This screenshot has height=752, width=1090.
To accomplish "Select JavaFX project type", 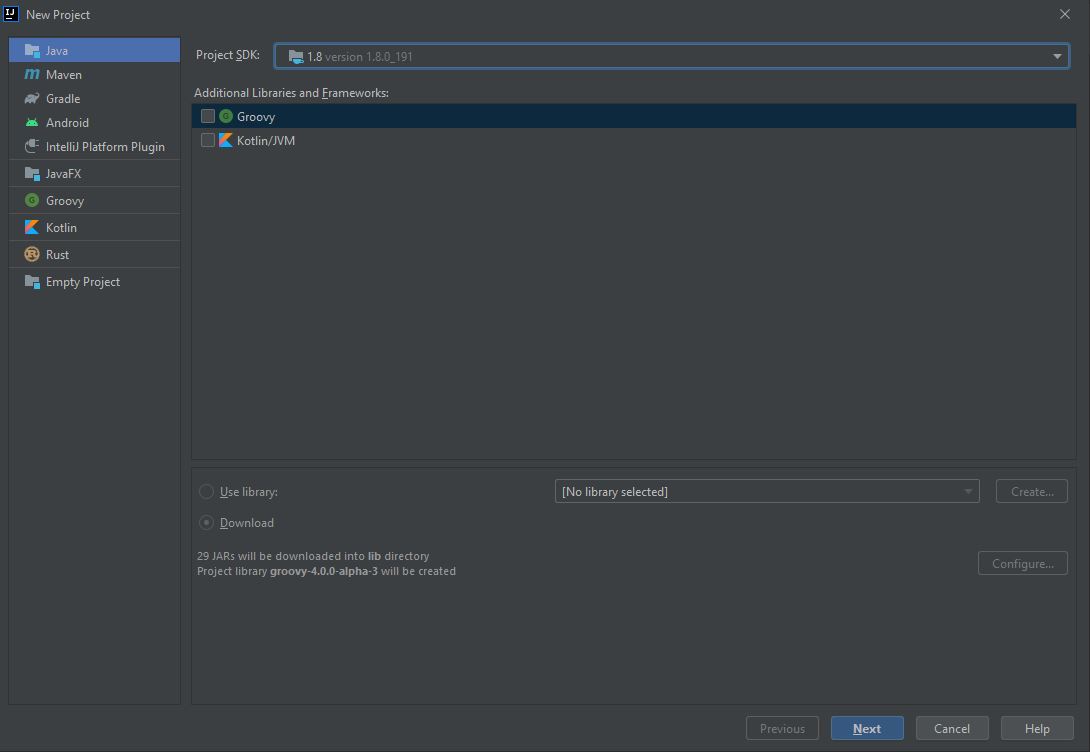I will [x=95, y=174].
